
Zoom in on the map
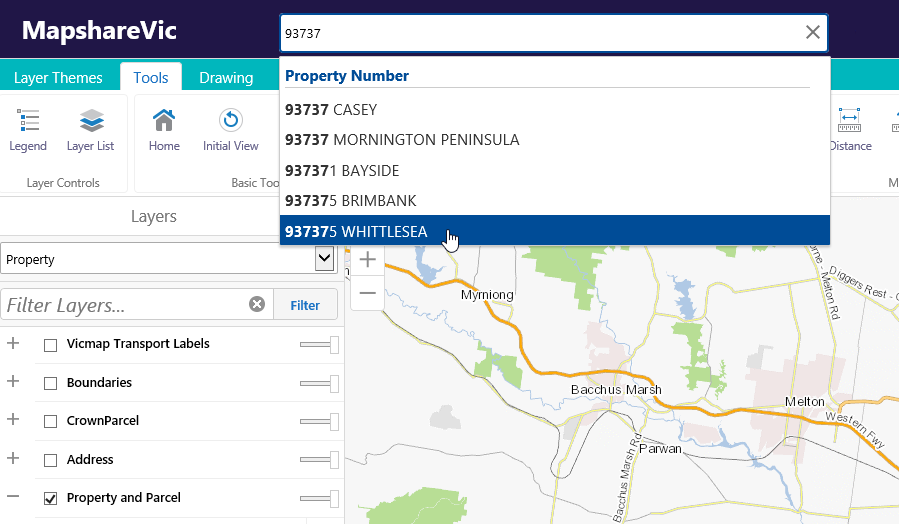pos(368,260)
